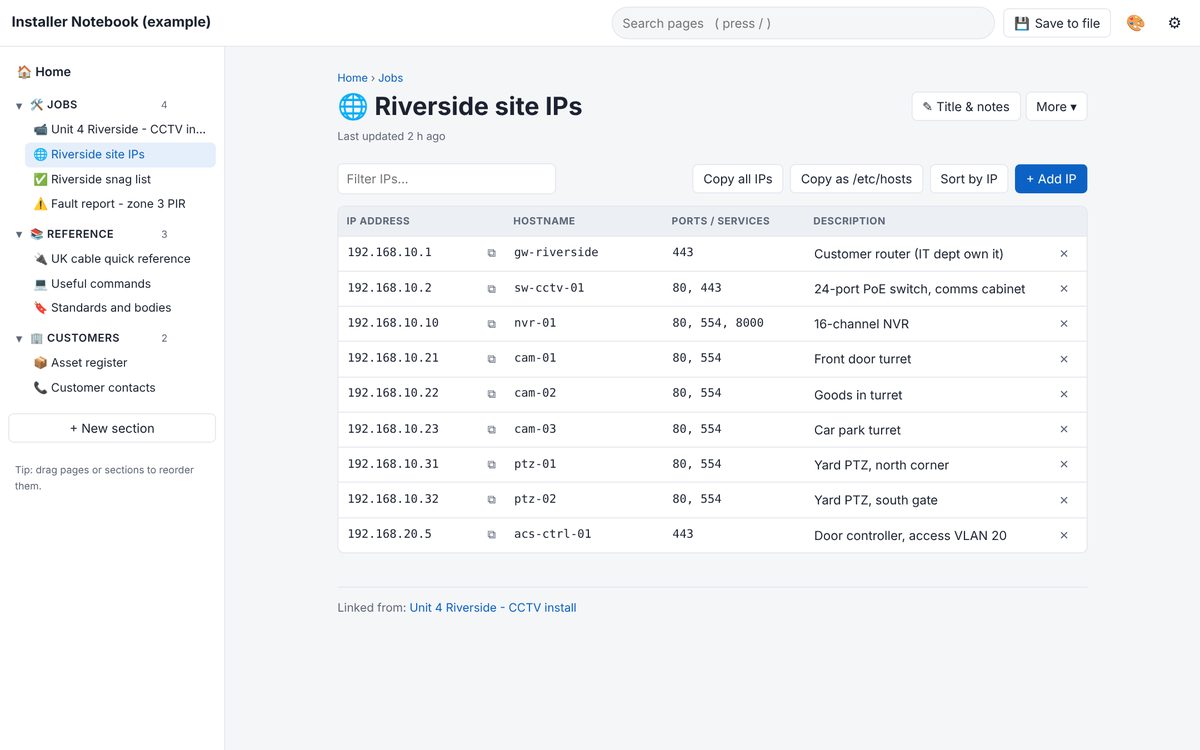The height and width of the screenshot is (750, 1200).
Task: Click the PORTS / SERVICES column header
Action: click(721, 221)
